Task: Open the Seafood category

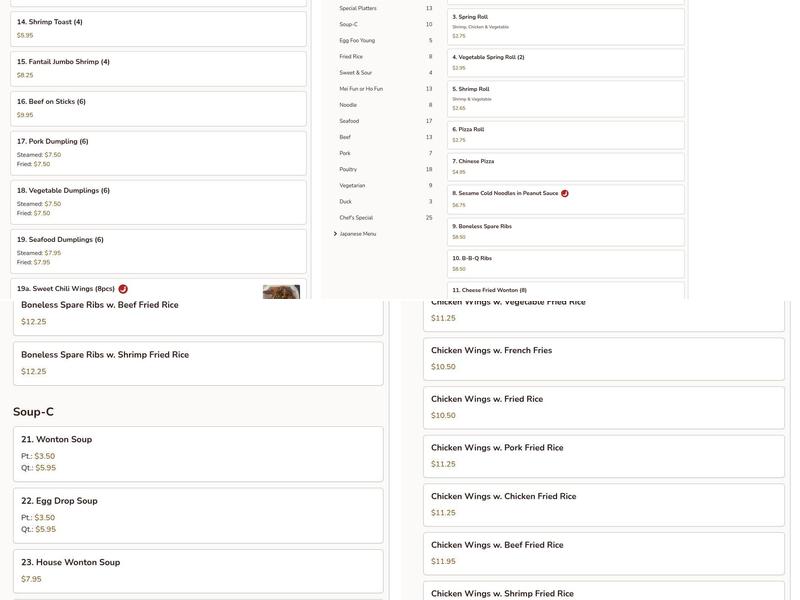Action: (349, 121)
